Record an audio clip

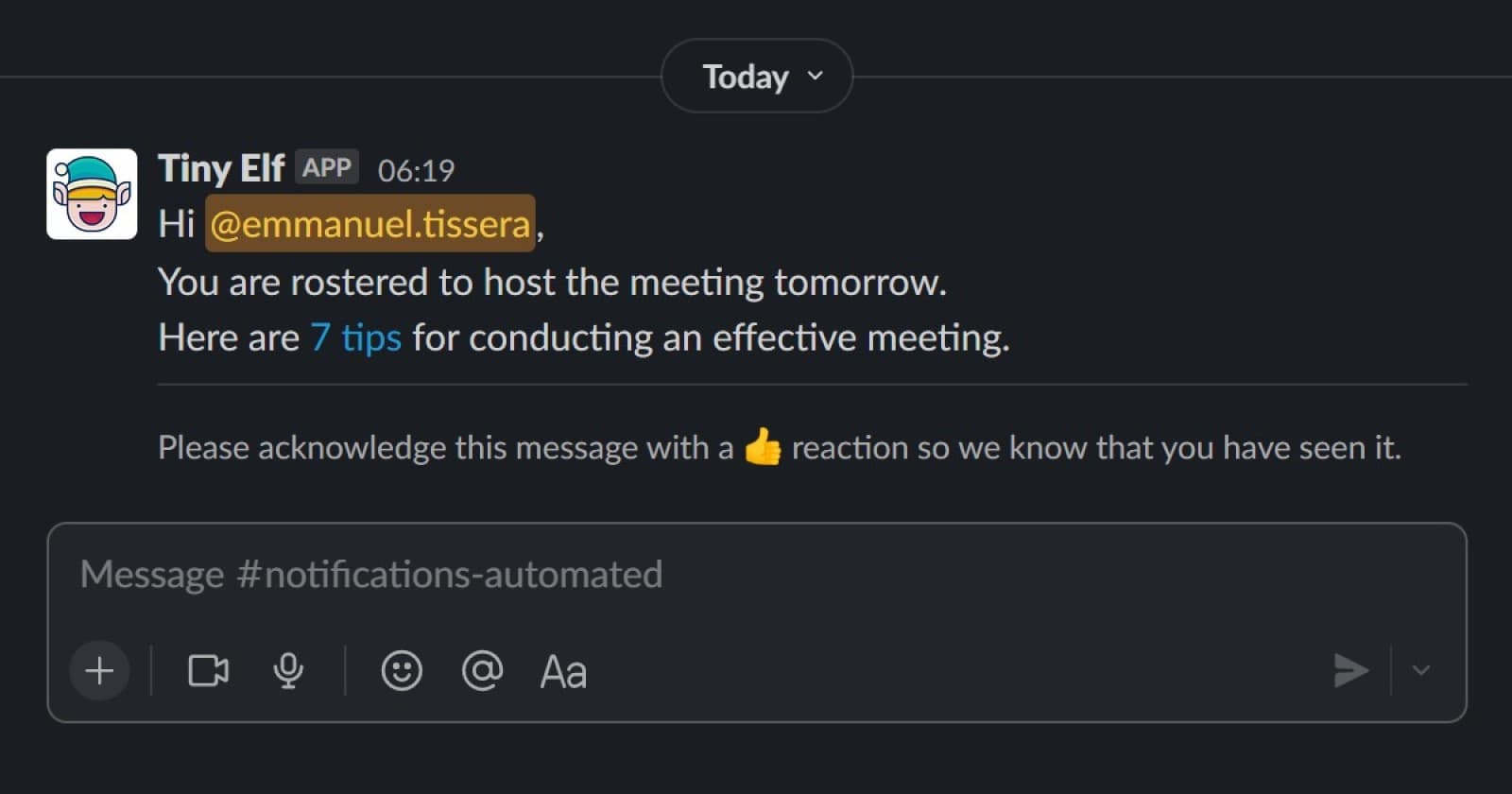click(x=288, y=671)
